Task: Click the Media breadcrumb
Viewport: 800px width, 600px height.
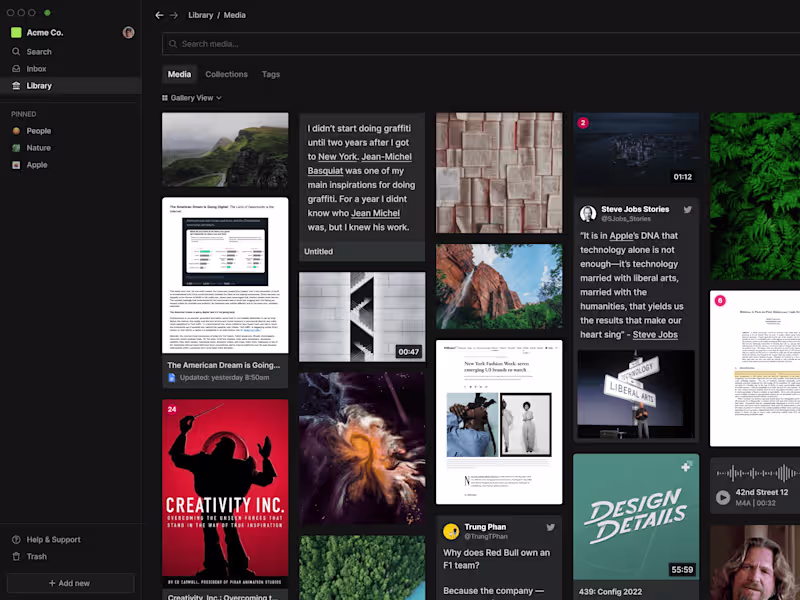Action: pos(235,15)
